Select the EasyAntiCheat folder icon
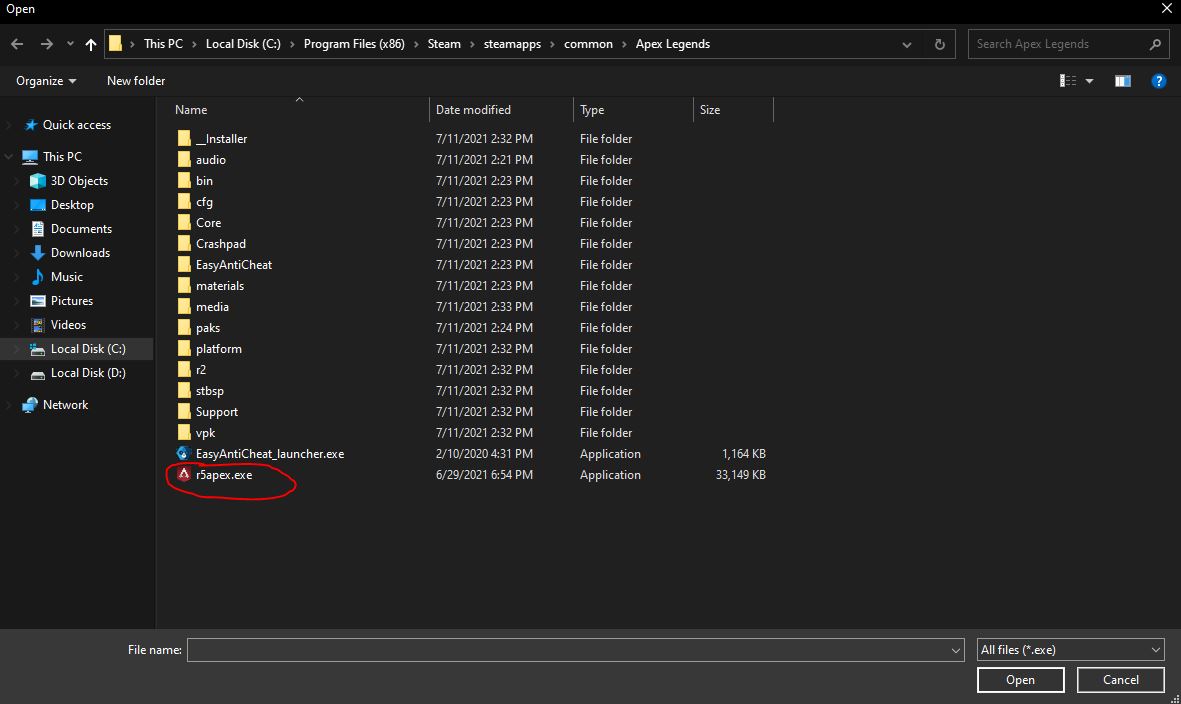This screenshot has width=1181, height=704. [x=184, y=265]
